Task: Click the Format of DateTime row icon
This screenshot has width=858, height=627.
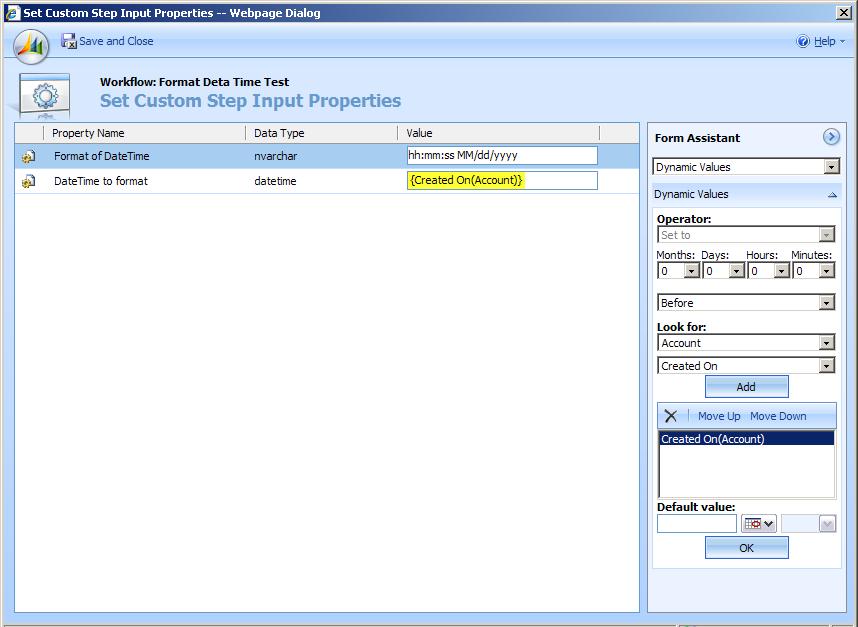Action: point(28,156)
